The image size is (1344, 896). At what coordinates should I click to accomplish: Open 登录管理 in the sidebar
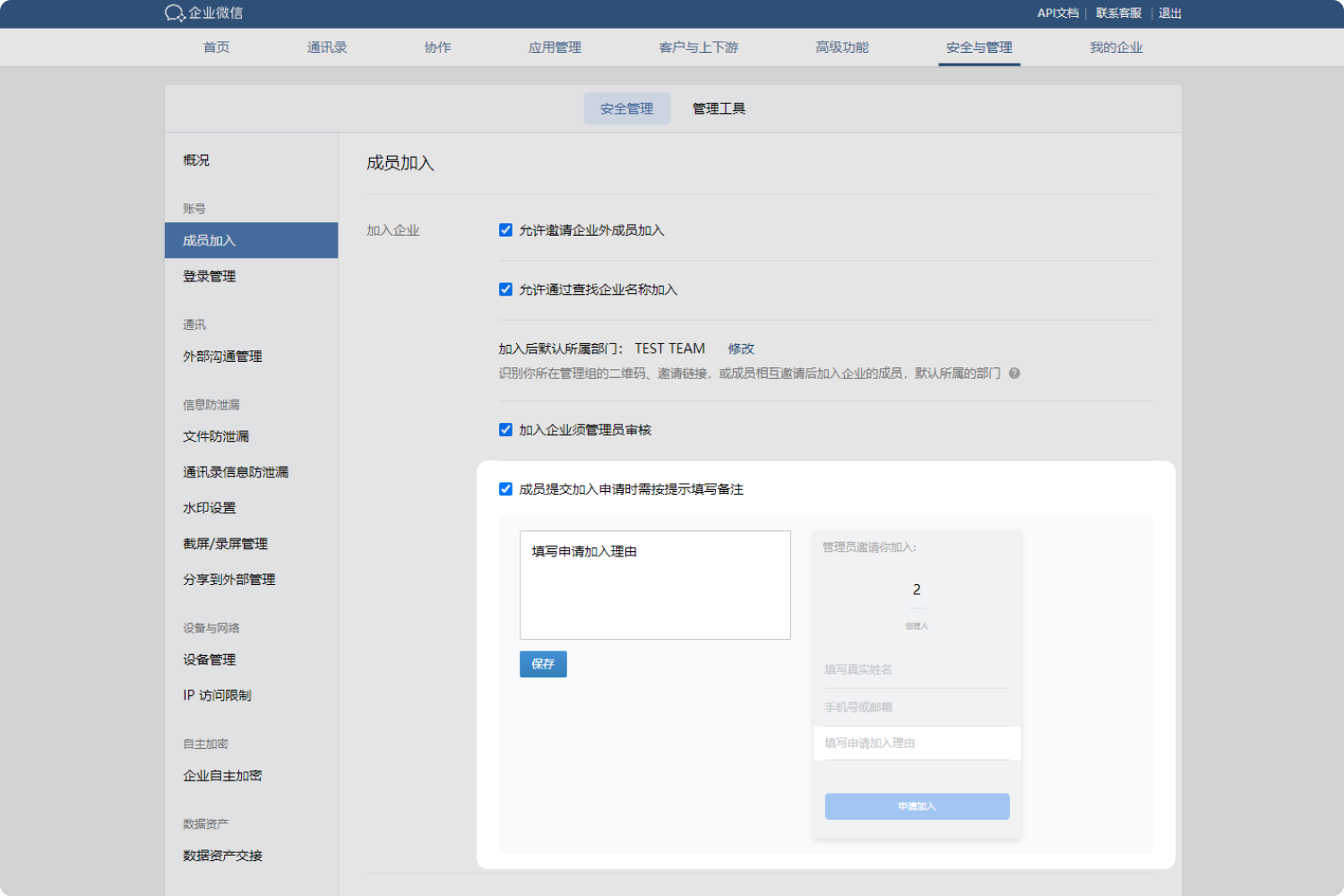[210, 277]
